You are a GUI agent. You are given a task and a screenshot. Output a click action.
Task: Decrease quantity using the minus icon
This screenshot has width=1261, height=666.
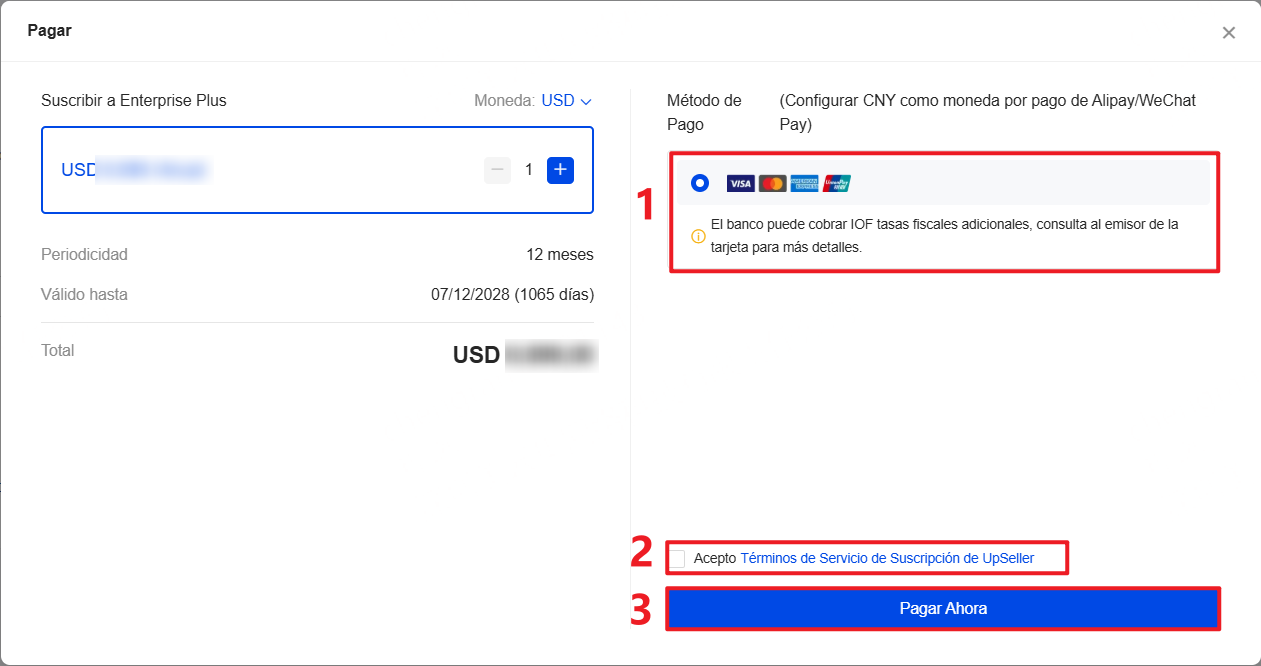point(497,170)
